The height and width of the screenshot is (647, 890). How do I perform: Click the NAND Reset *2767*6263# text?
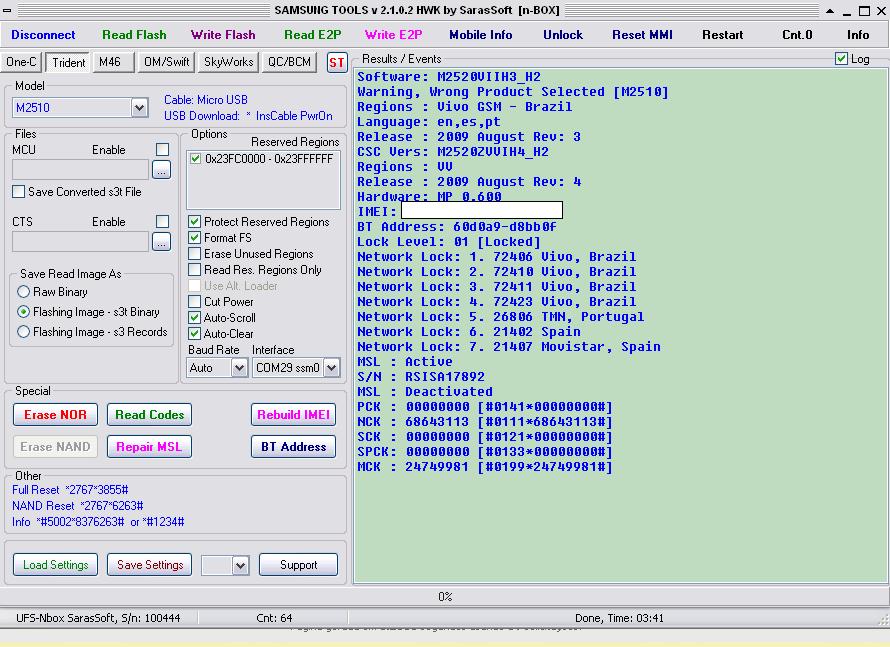pos(78,506)
